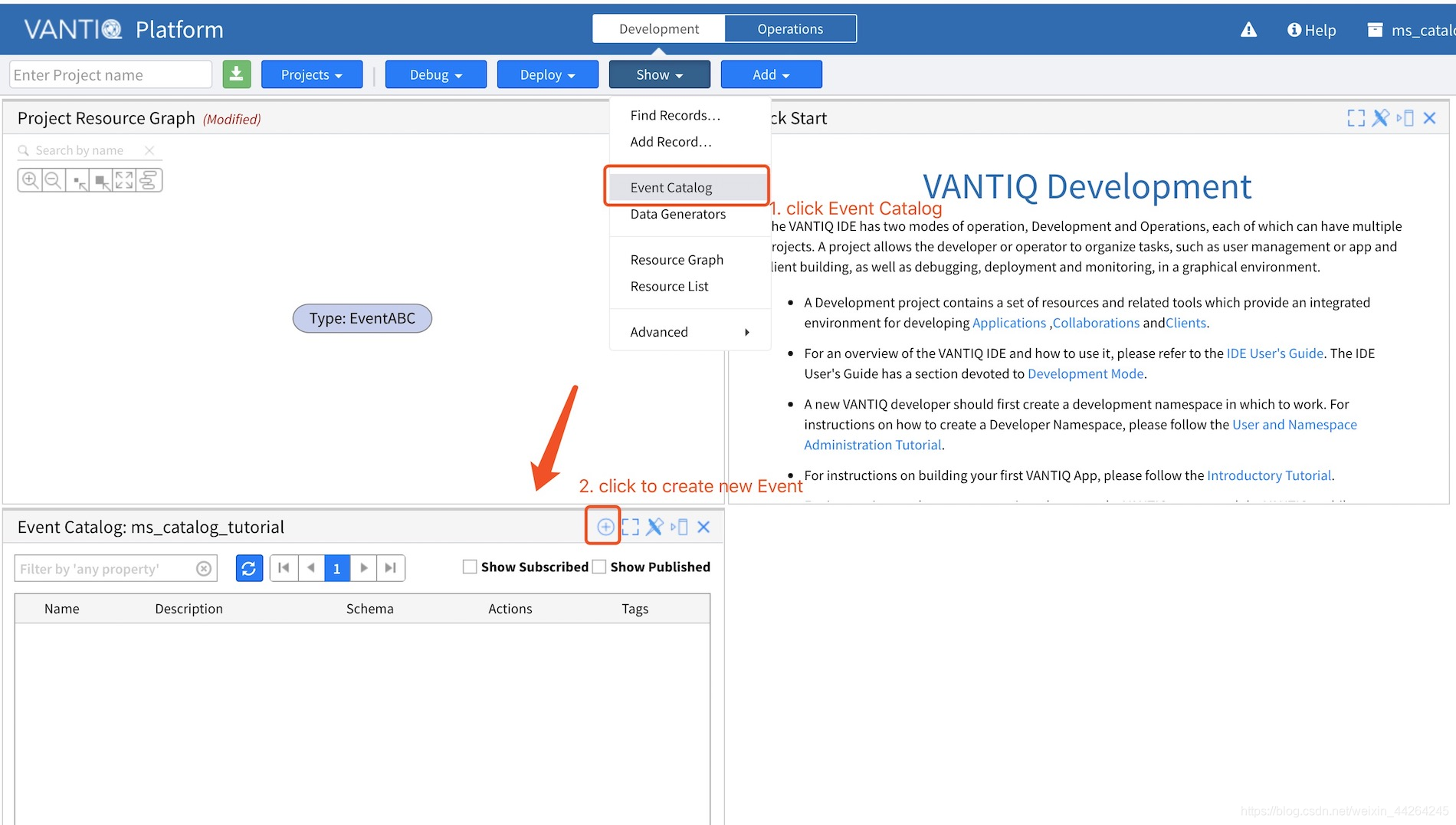The width and height of the screenshot is (1456, 825).
Task: Open the Collaborations link
Action: point(1096,323)
